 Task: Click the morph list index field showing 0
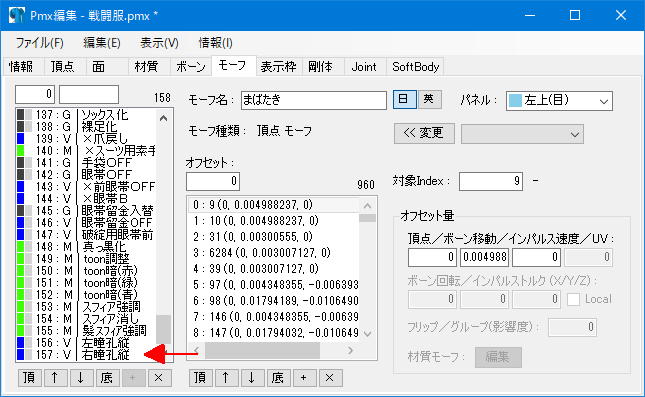coord(35,95)
